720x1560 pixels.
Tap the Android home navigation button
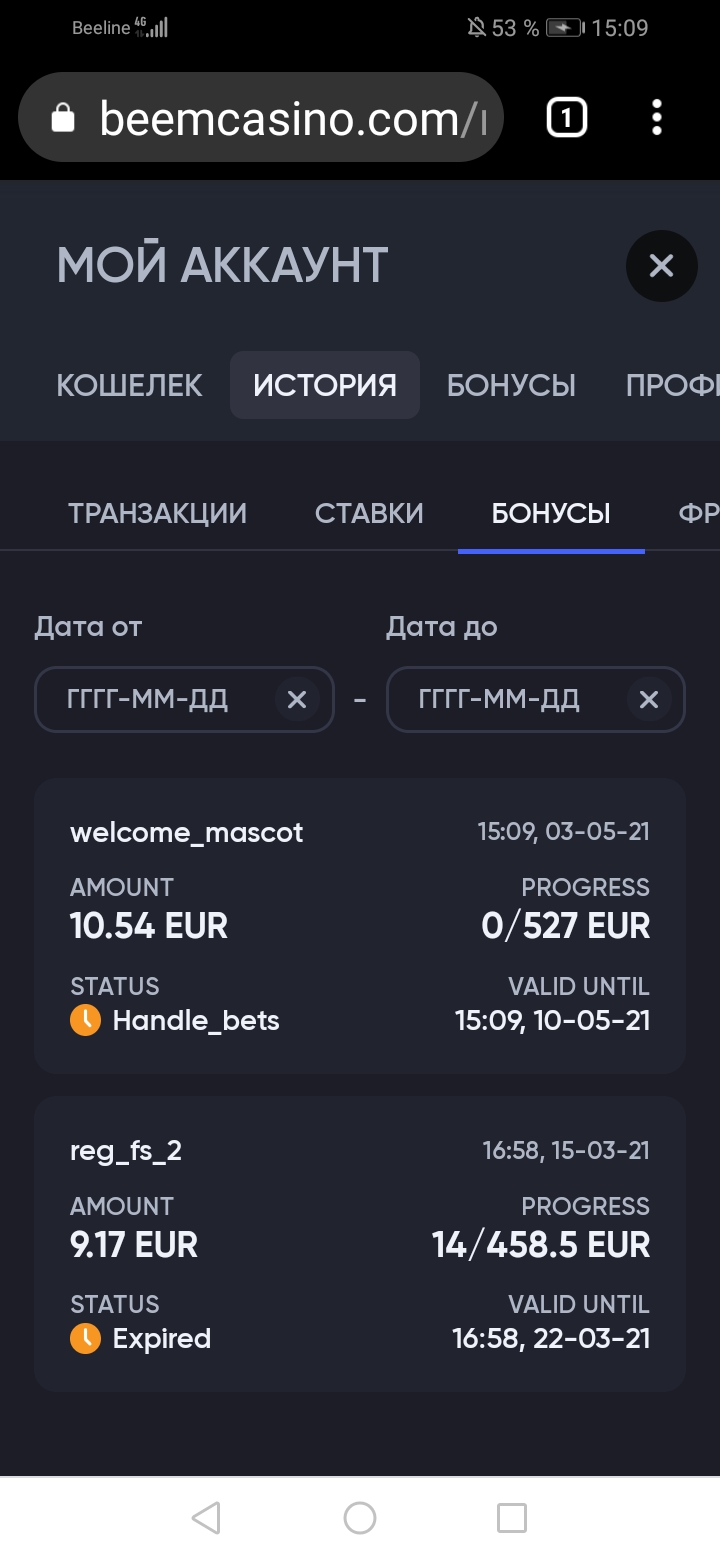pyautogui.click(x=360, y=1518)
